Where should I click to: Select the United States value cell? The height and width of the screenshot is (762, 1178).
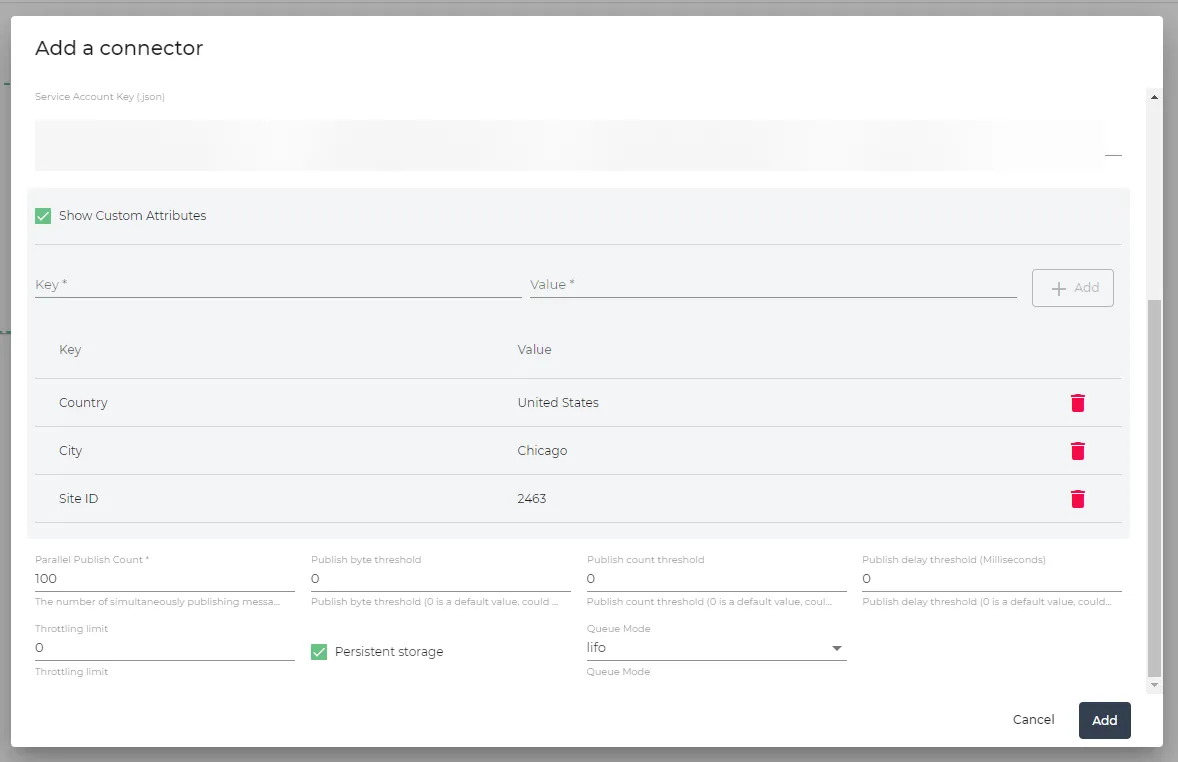[558, 403]
